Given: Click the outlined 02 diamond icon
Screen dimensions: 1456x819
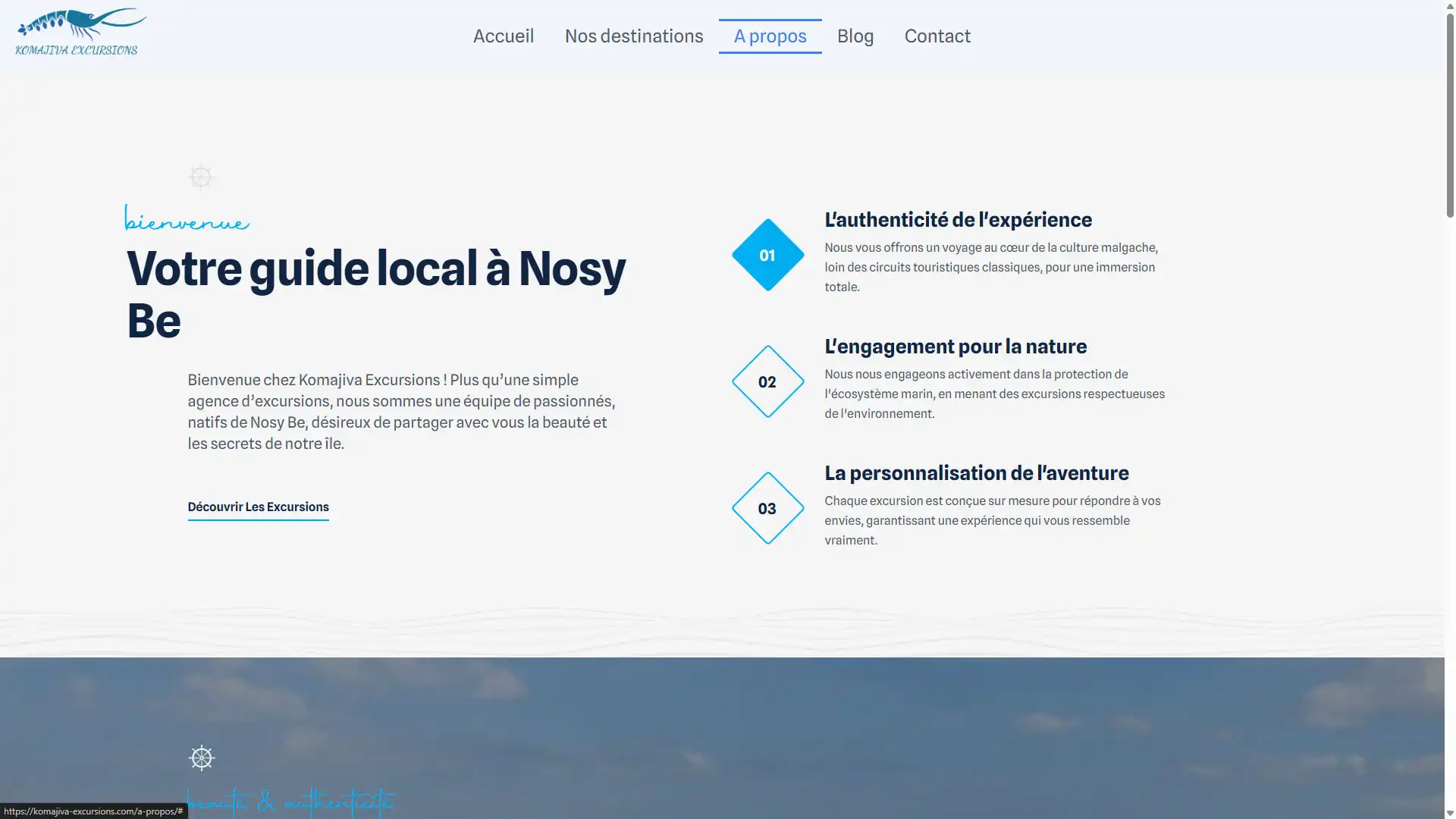Looking at the screenshot, I should tap(767, 382).
